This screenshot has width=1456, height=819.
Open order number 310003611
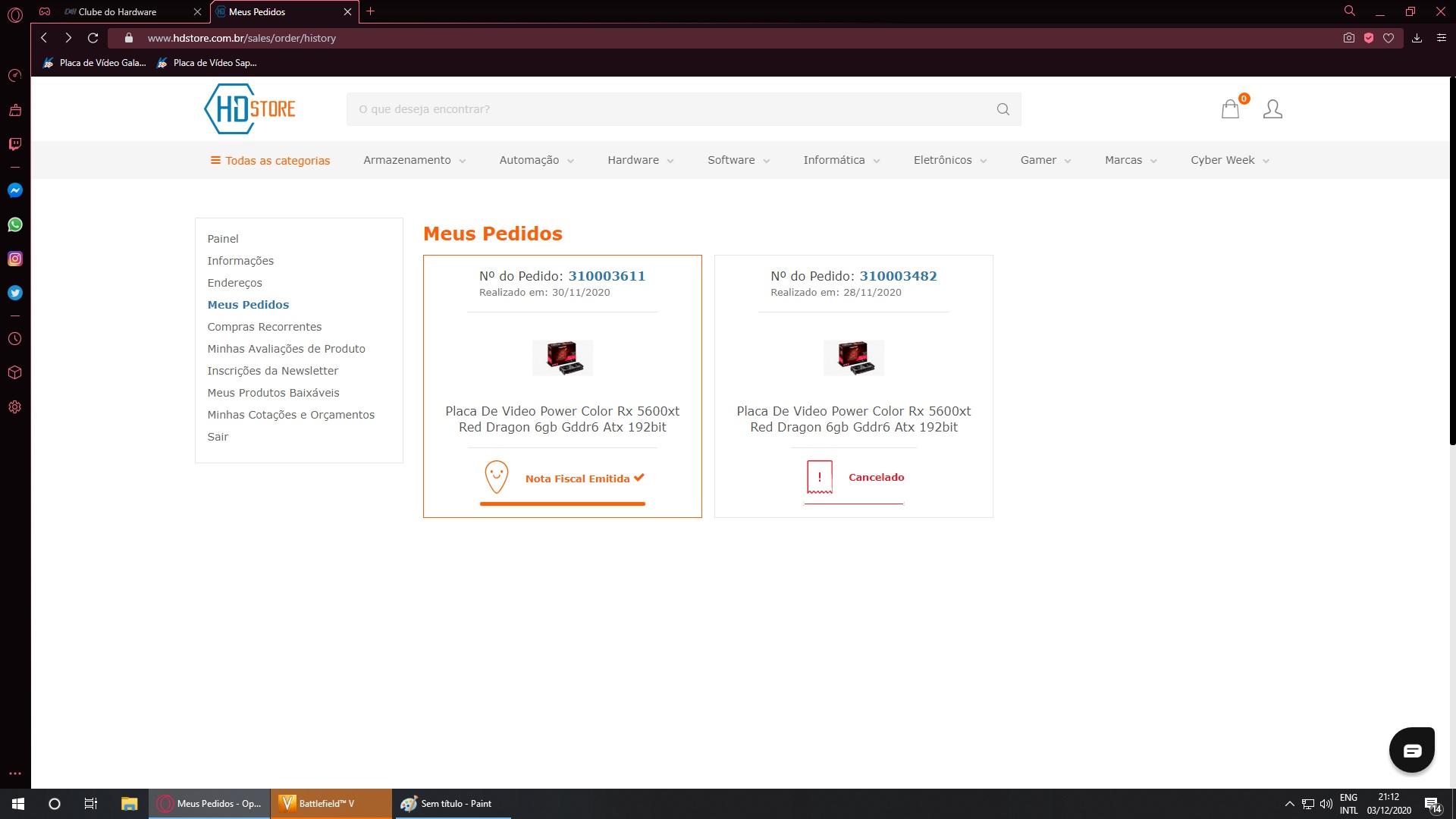pos(607,276)
